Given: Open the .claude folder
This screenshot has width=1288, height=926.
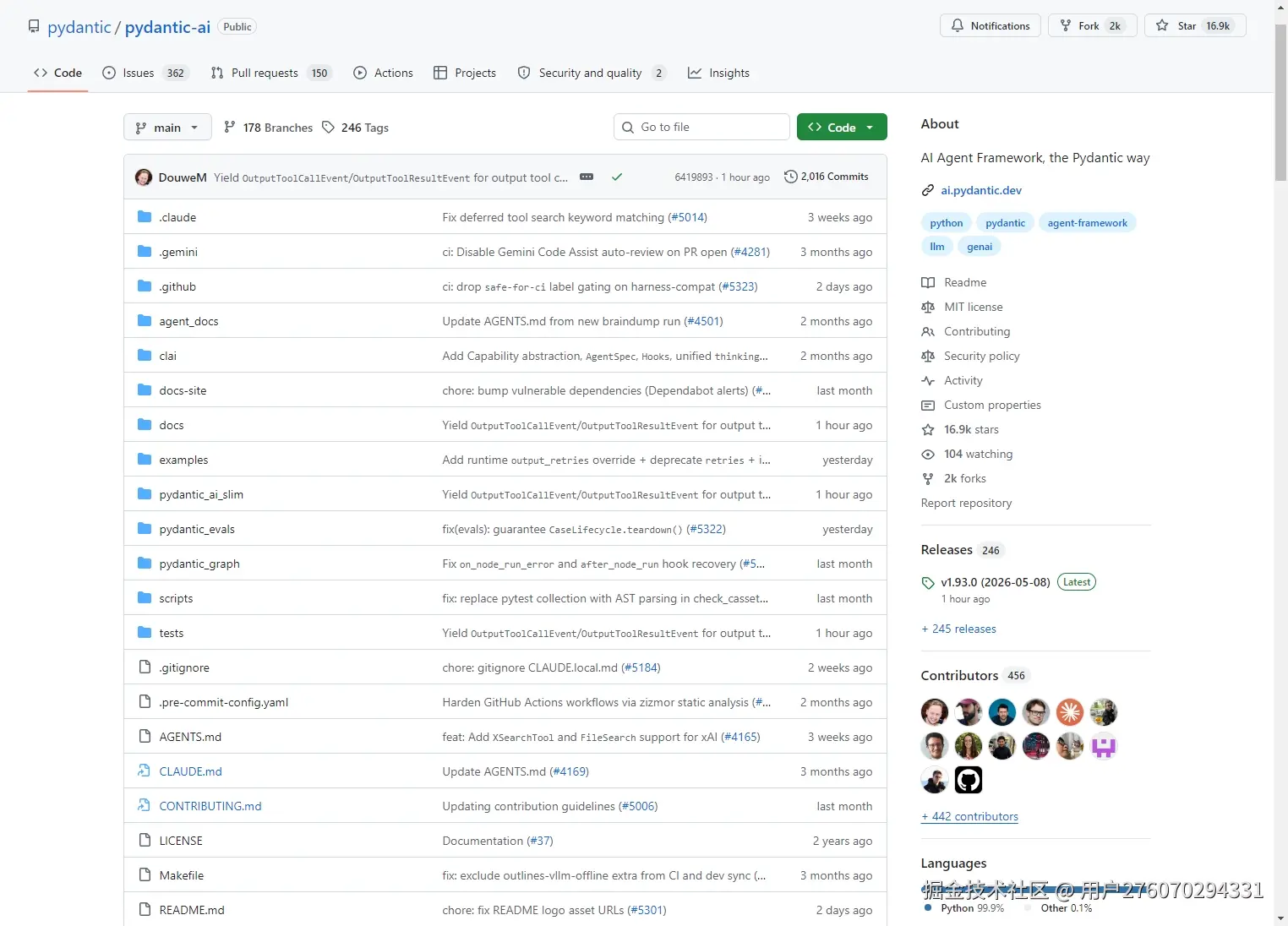Looking at the screenshot, I should tap(177, 217).
